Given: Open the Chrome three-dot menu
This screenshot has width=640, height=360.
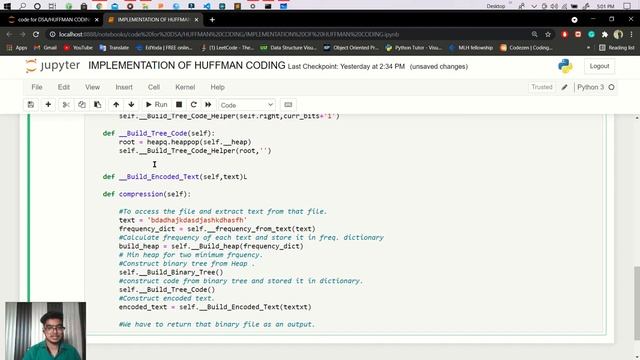Looking at the screenshot, I should click(x=632, y=34).
